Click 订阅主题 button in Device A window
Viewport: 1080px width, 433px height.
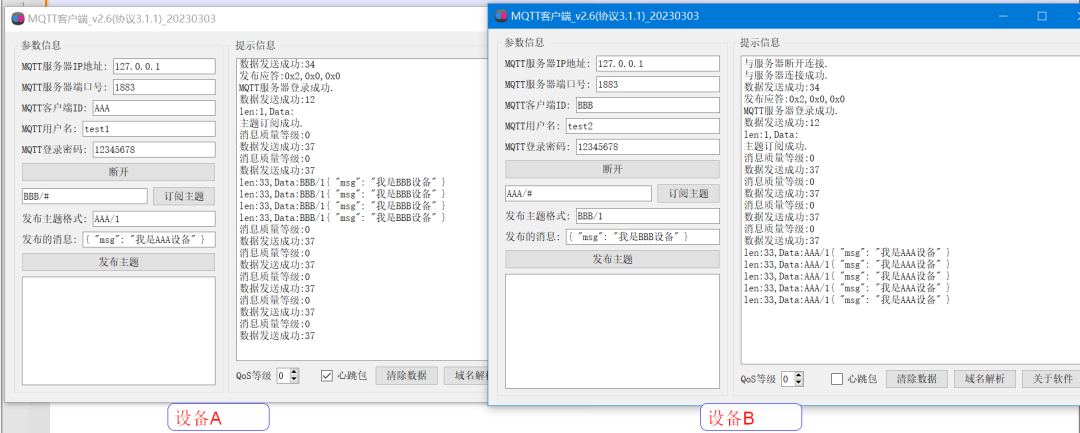tap(184, 196)
